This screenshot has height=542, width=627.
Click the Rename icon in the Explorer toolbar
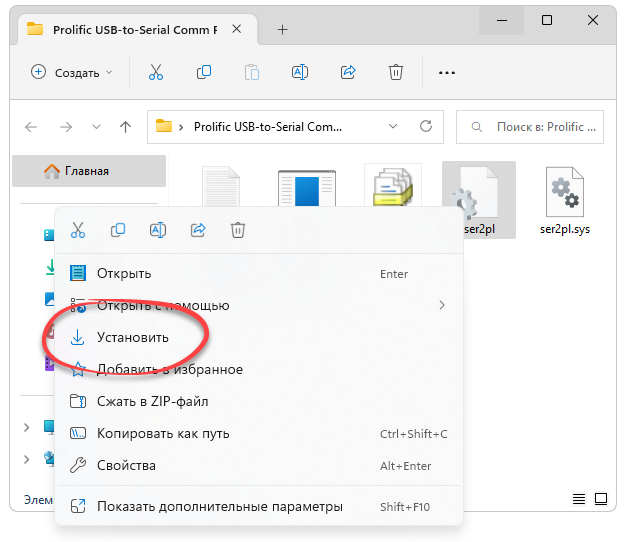pos(300,72)
